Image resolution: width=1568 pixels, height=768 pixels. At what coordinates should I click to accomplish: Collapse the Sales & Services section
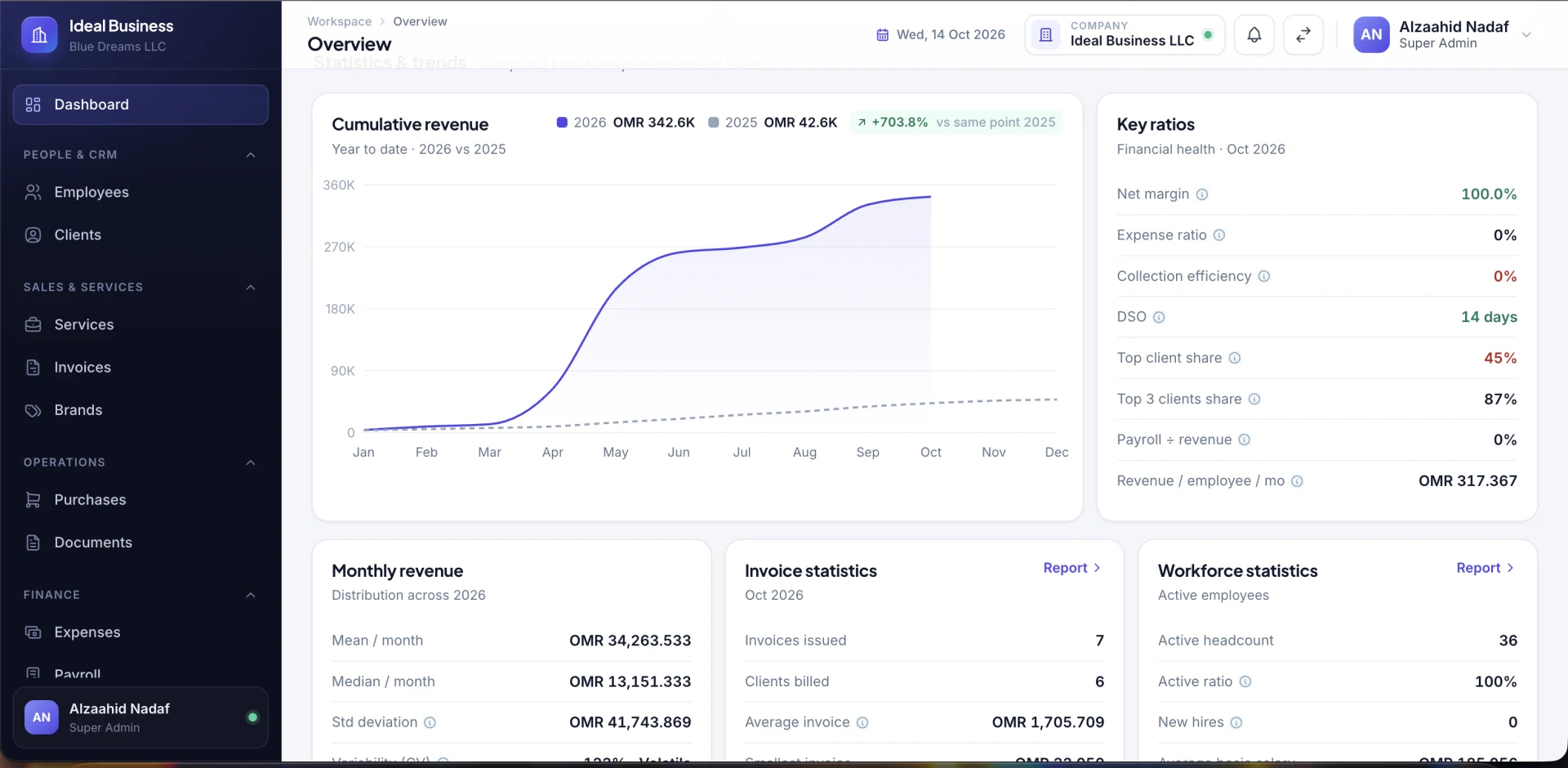251,288
